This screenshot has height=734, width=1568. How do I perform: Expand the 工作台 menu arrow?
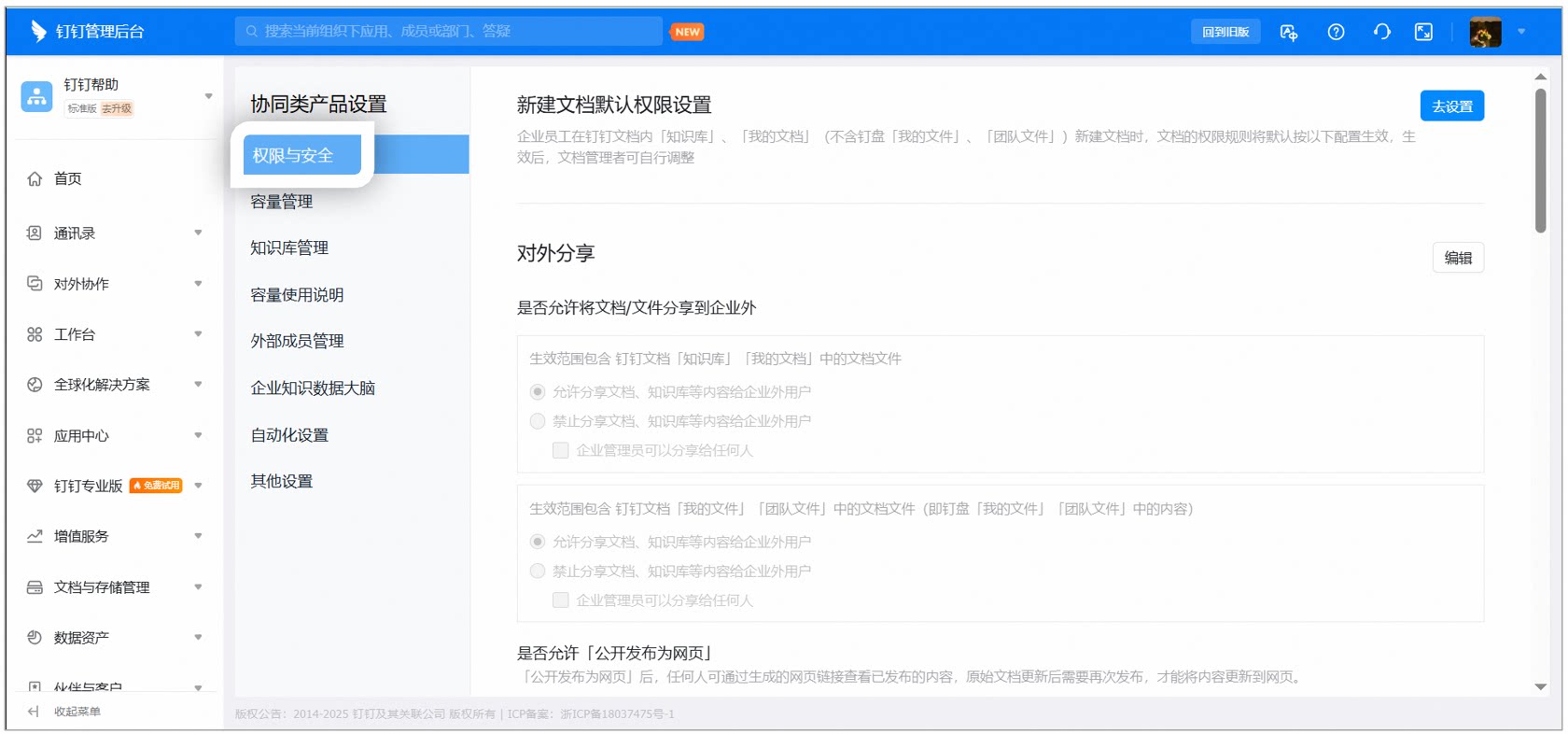pyautogui.click(x=198, y=334)
